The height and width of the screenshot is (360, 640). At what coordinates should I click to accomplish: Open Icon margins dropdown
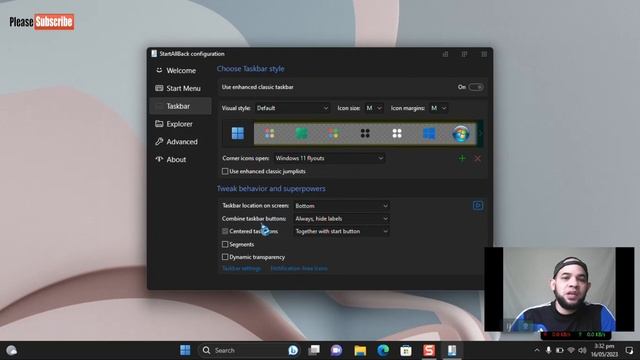439,108
